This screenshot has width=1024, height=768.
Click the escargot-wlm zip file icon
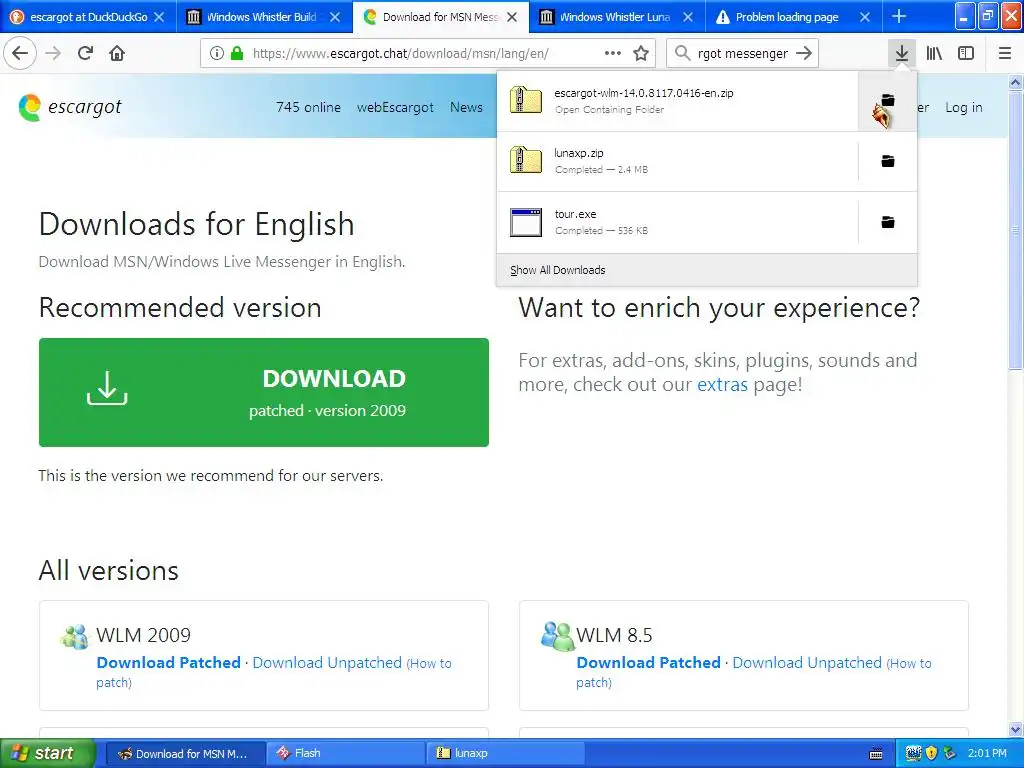pos(526,101)
